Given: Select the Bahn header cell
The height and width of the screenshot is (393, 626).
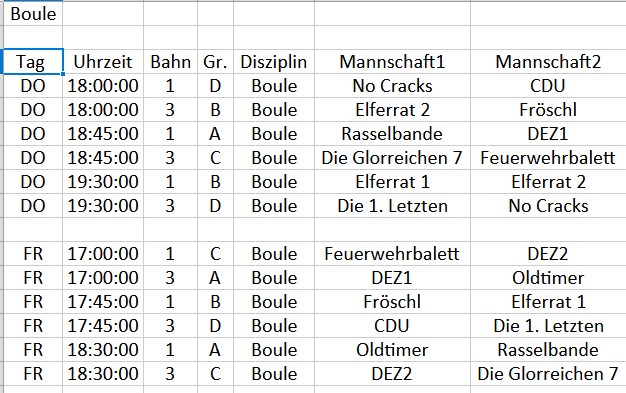Looking at the screenshot, I should coord(170,62).
